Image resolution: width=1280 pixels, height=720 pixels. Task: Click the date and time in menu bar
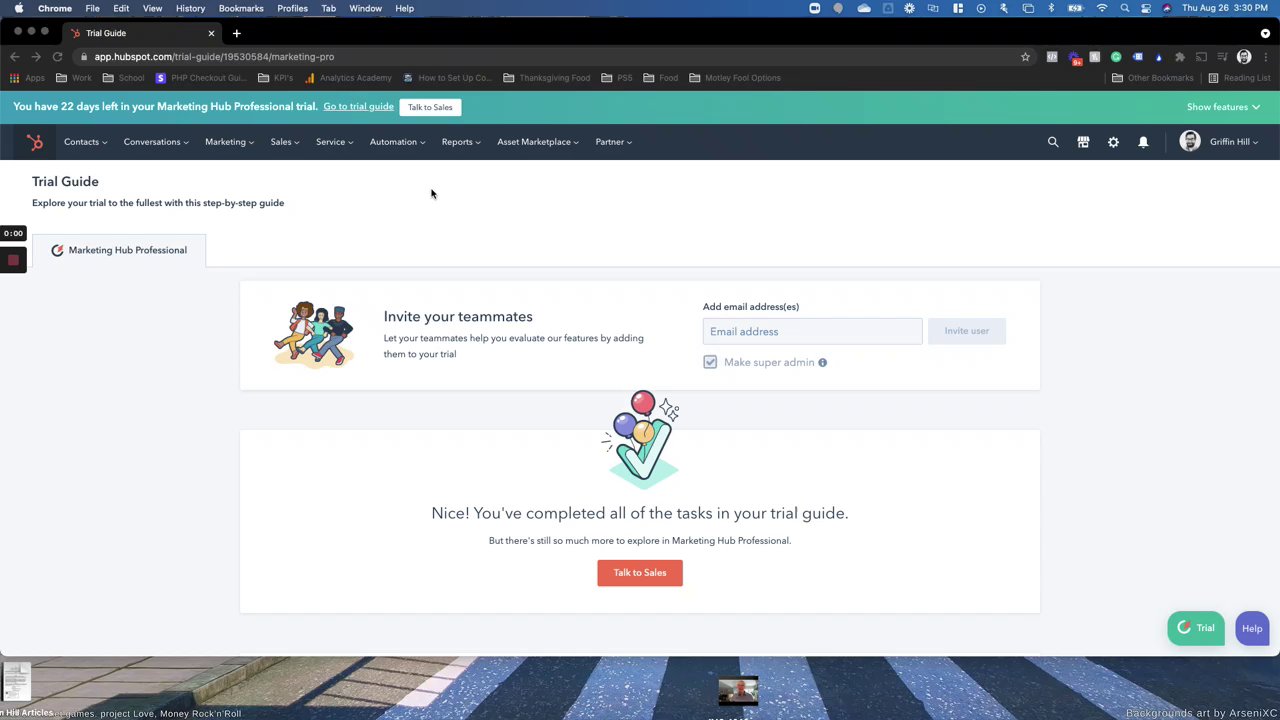(x=1226, y=8)
